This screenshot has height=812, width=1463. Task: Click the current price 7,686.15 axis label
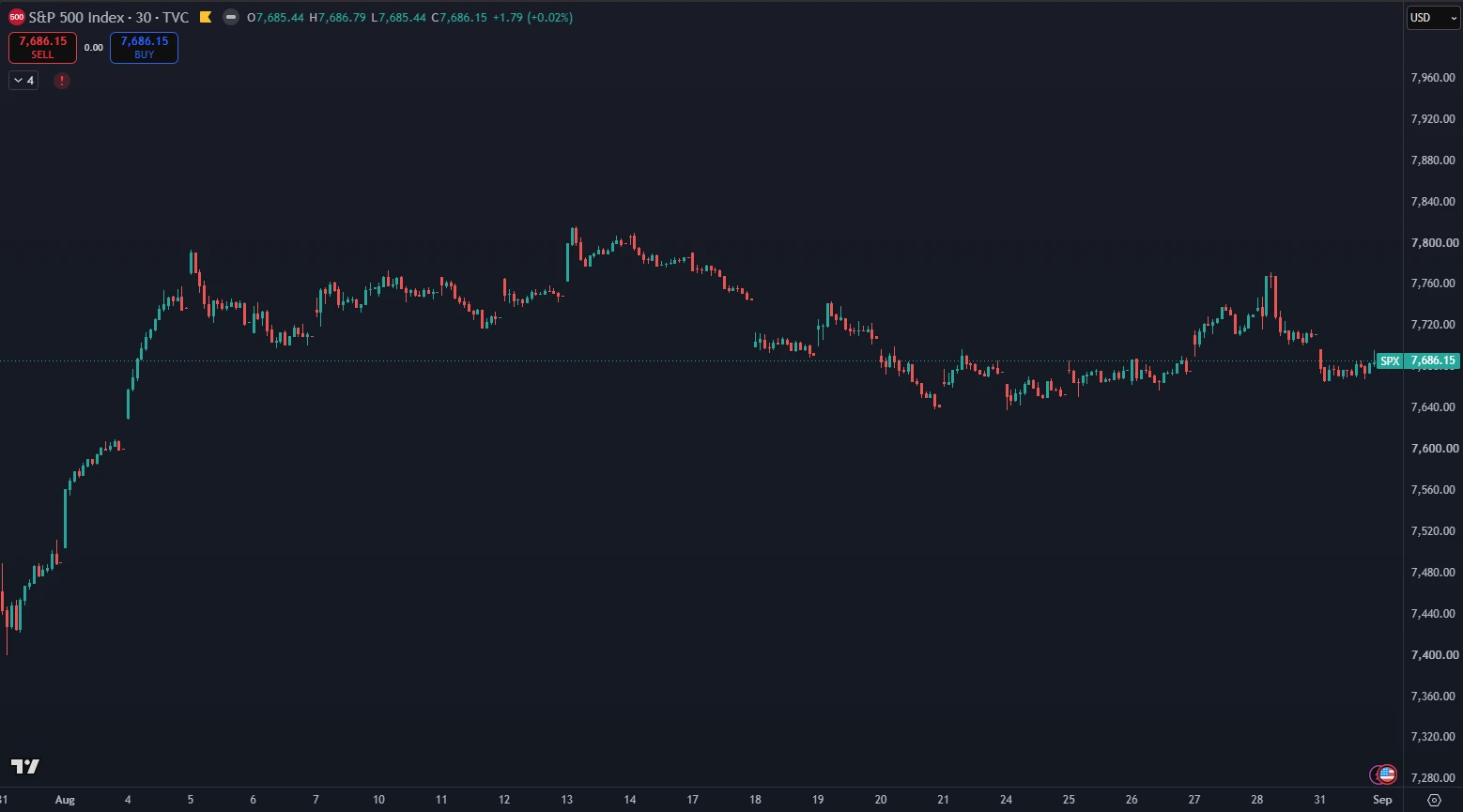1433,360
